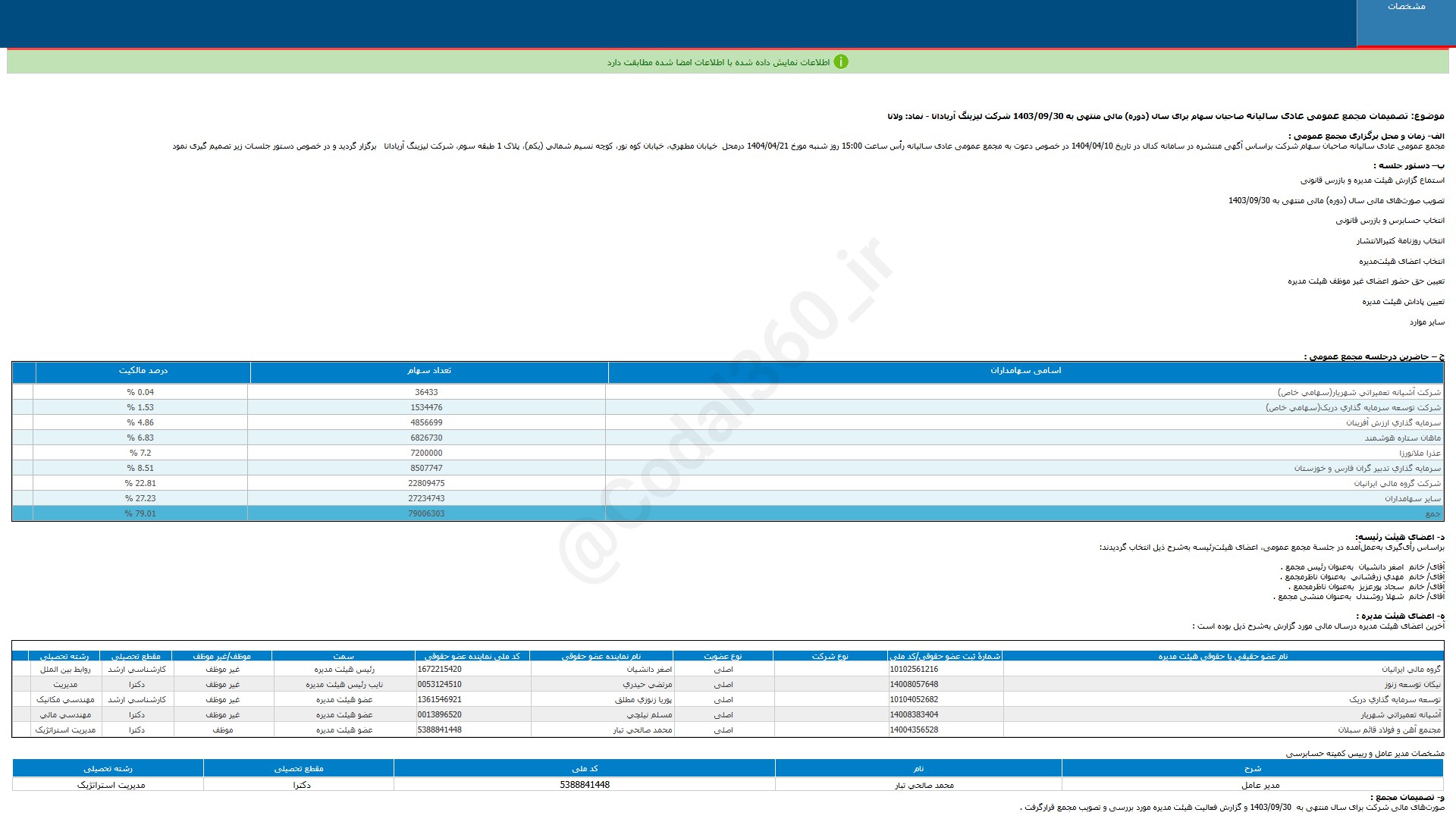Image resolution: width=1456 pixels, height=819 pixels.
Task: Select shareholder شرکت گروه مالی ایرانیان
Action: pyautogui.click(x=1398, y=483)
